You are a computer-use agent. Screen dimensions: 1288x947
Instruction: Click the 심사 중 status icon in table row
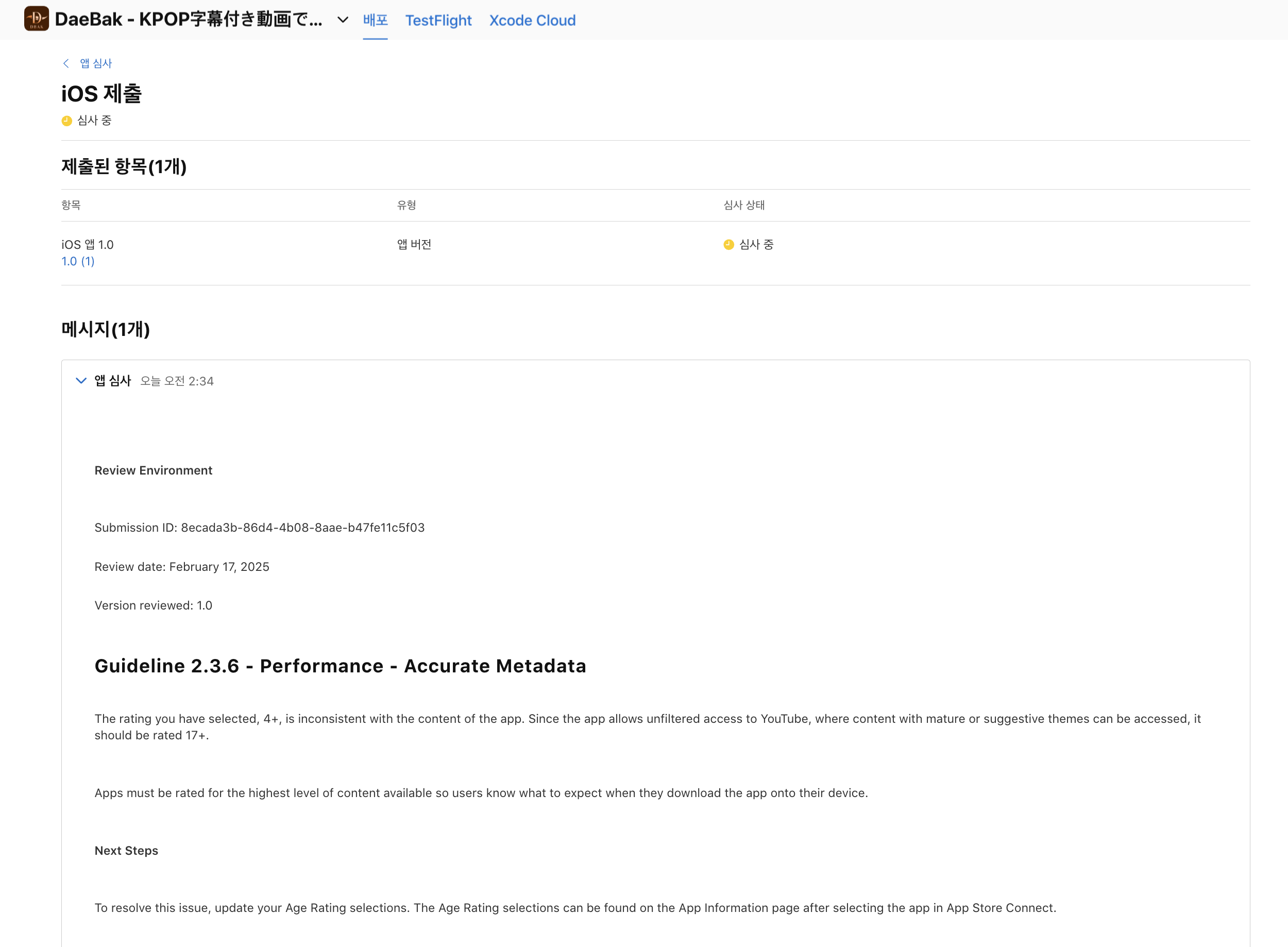[x=728, y=245]
